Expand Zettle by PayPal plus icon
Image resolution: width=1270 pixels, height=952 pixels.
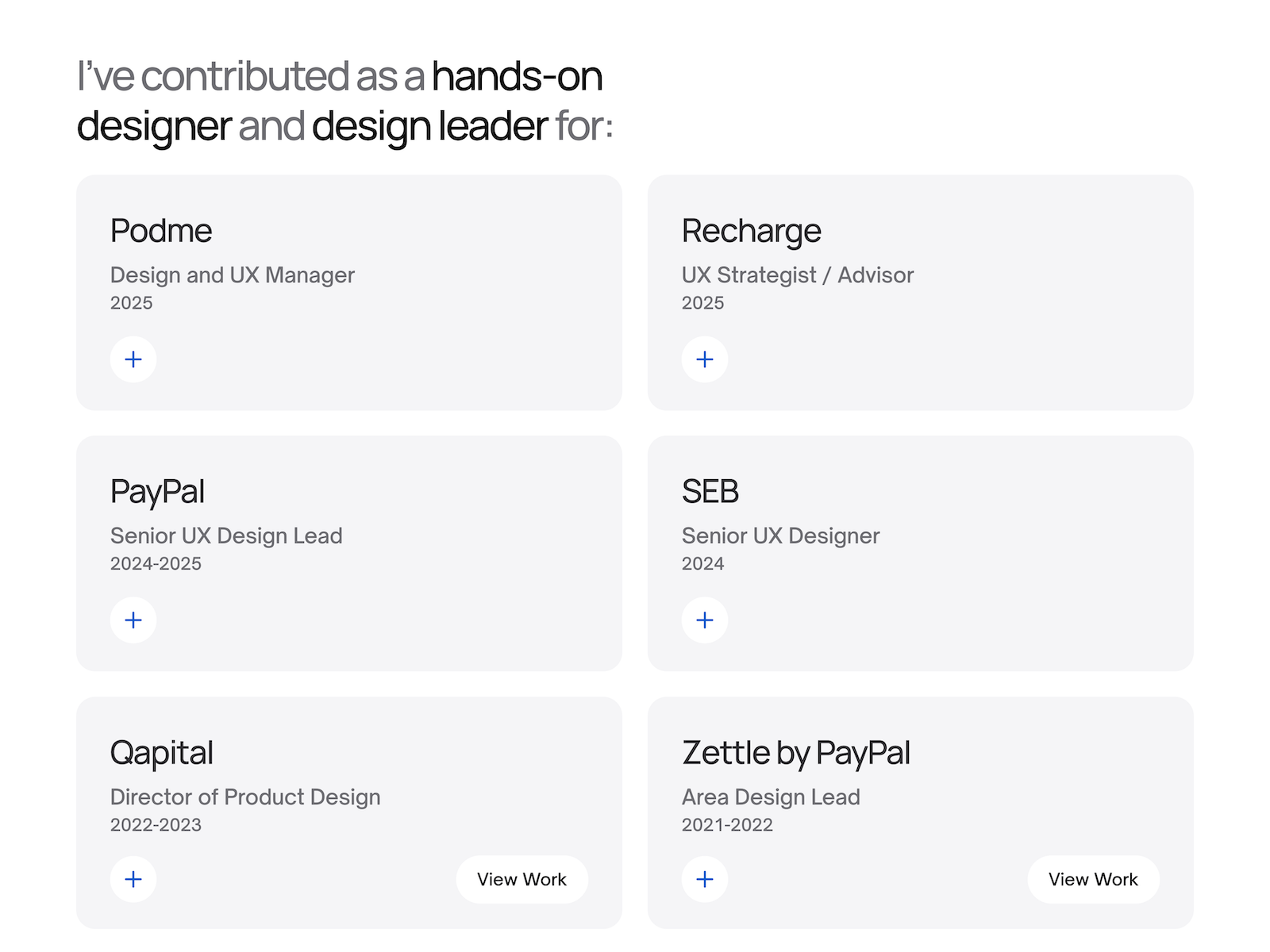click(705, 879)
